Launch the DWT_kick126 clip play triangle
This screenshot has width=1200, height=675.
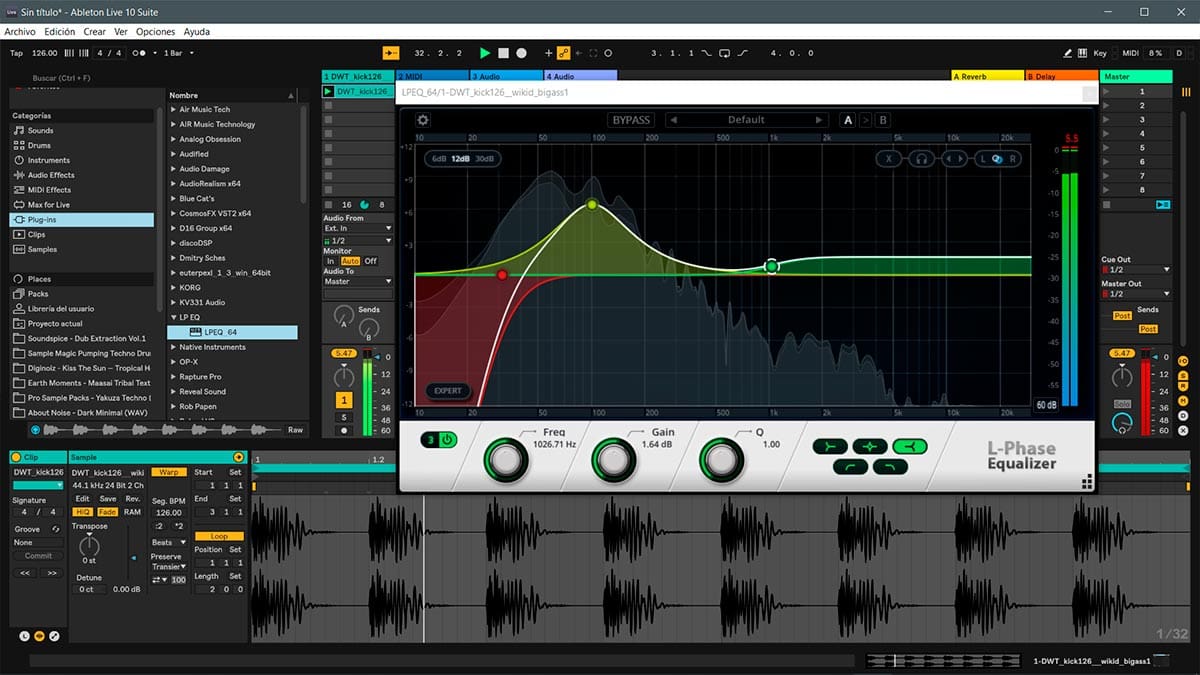pos(328,91)
